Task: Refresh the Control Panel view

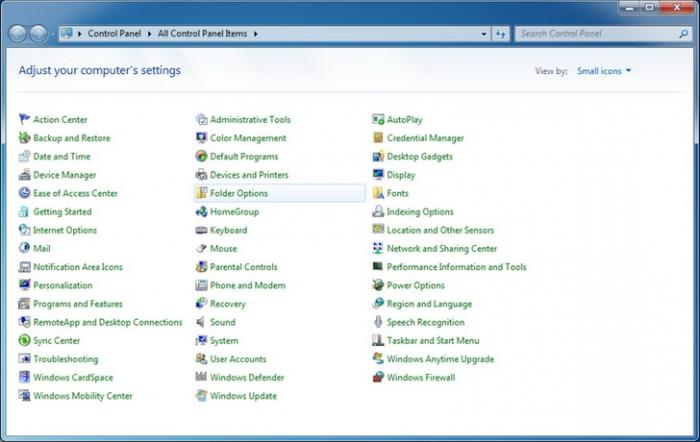Action: [500, 34]
